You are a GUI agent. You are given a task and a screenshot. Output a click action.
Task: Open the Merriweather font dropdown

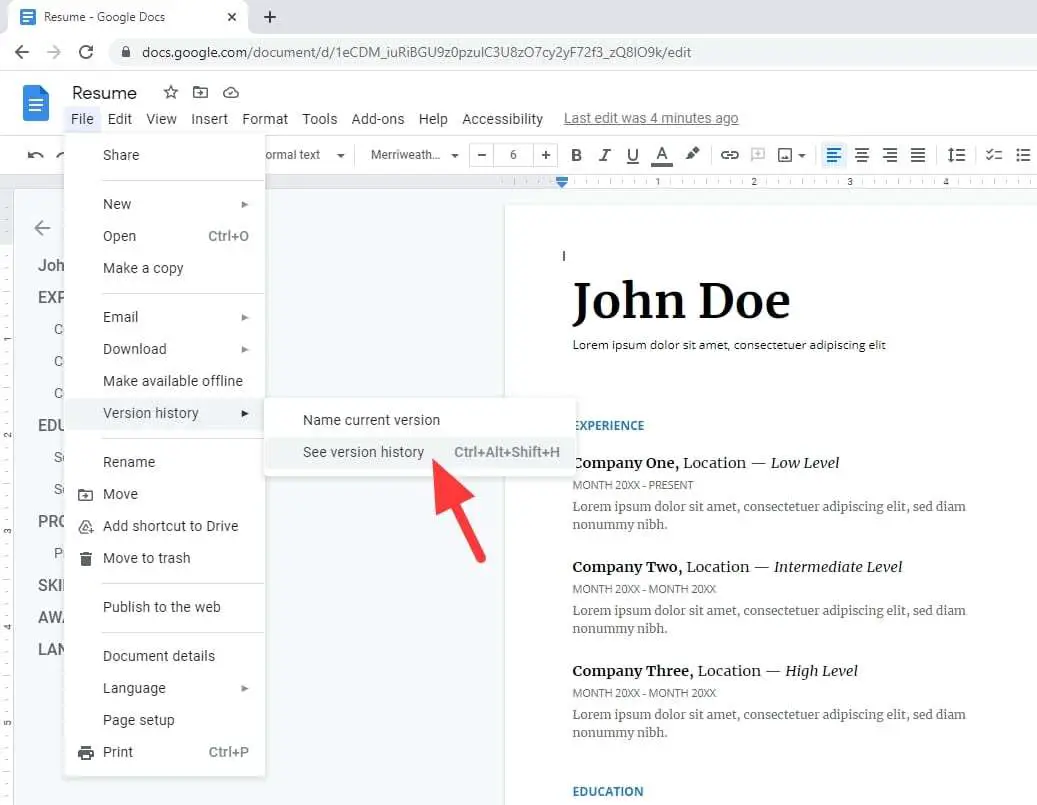click(x=413, y=155)
